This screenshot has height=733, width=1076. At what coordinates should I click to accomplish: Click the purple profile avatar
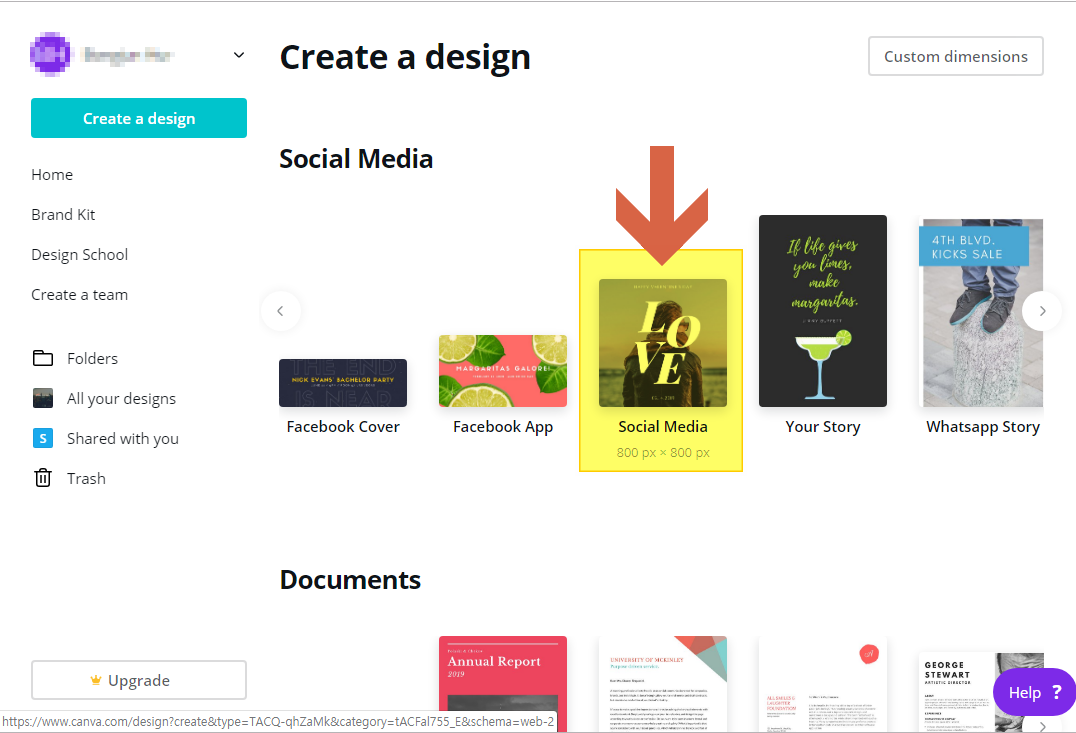pos(50,54)
